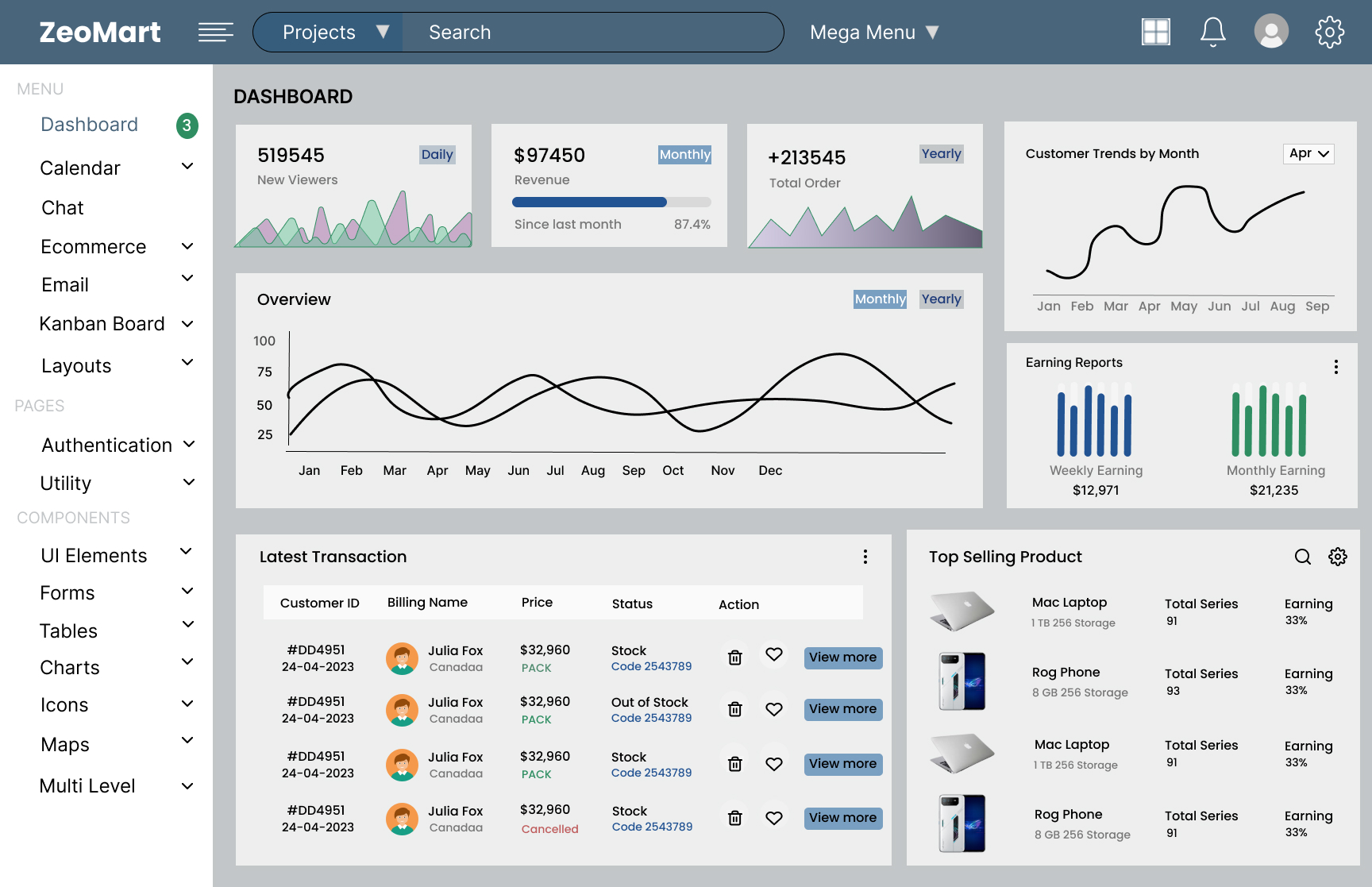Click View more for the Cancelled transaction
The width and height of the screenshot is (1372, 887).
coord(842,818)
